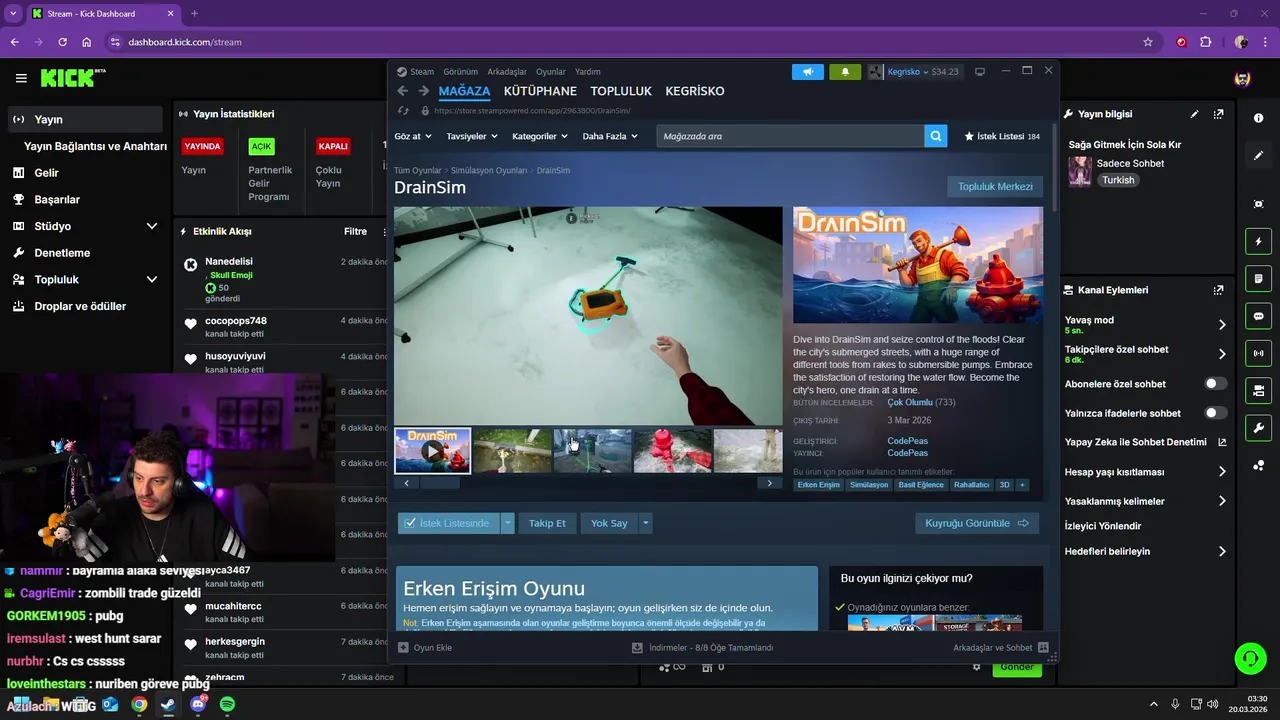Open the Arkadaşlar menu in Steam
The image size is (1280, 720).
pos(507,72)
